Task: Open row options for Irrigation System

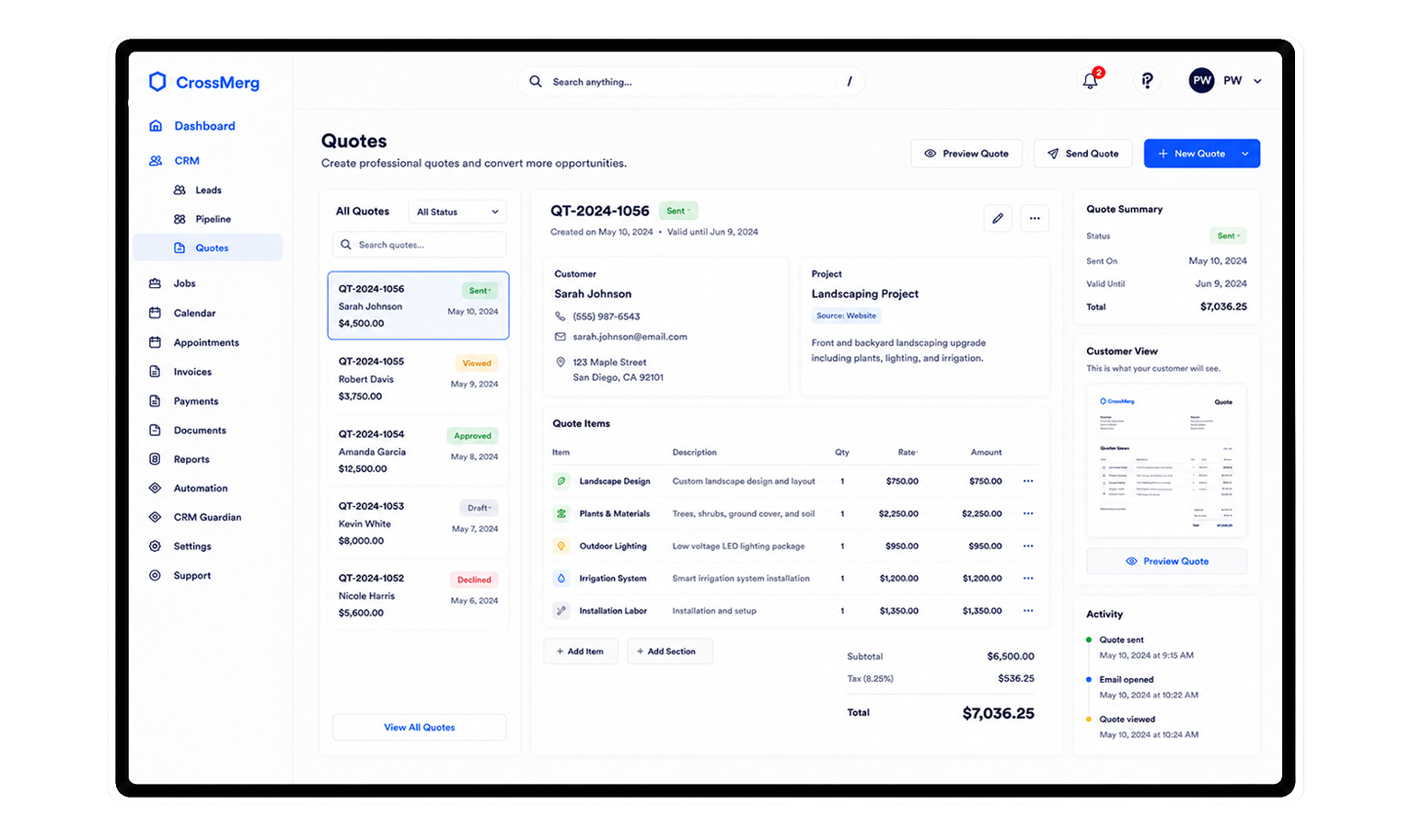Action: (1028, 578)
